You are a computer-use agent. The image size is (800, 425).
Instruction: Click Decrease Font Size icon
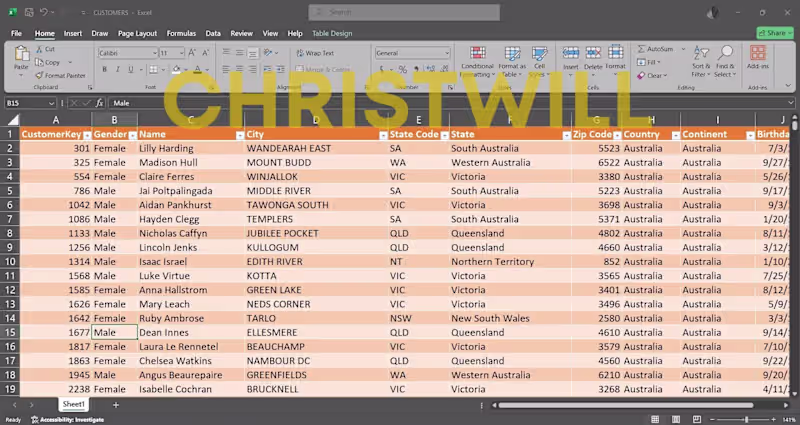coord(206,53)
